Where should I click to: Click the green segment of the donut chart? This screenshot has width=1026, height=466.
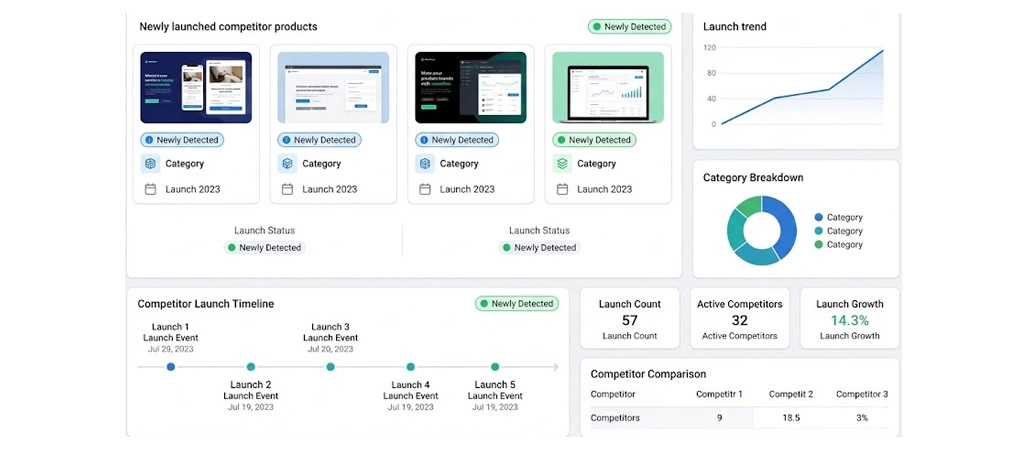pos(749,207)
